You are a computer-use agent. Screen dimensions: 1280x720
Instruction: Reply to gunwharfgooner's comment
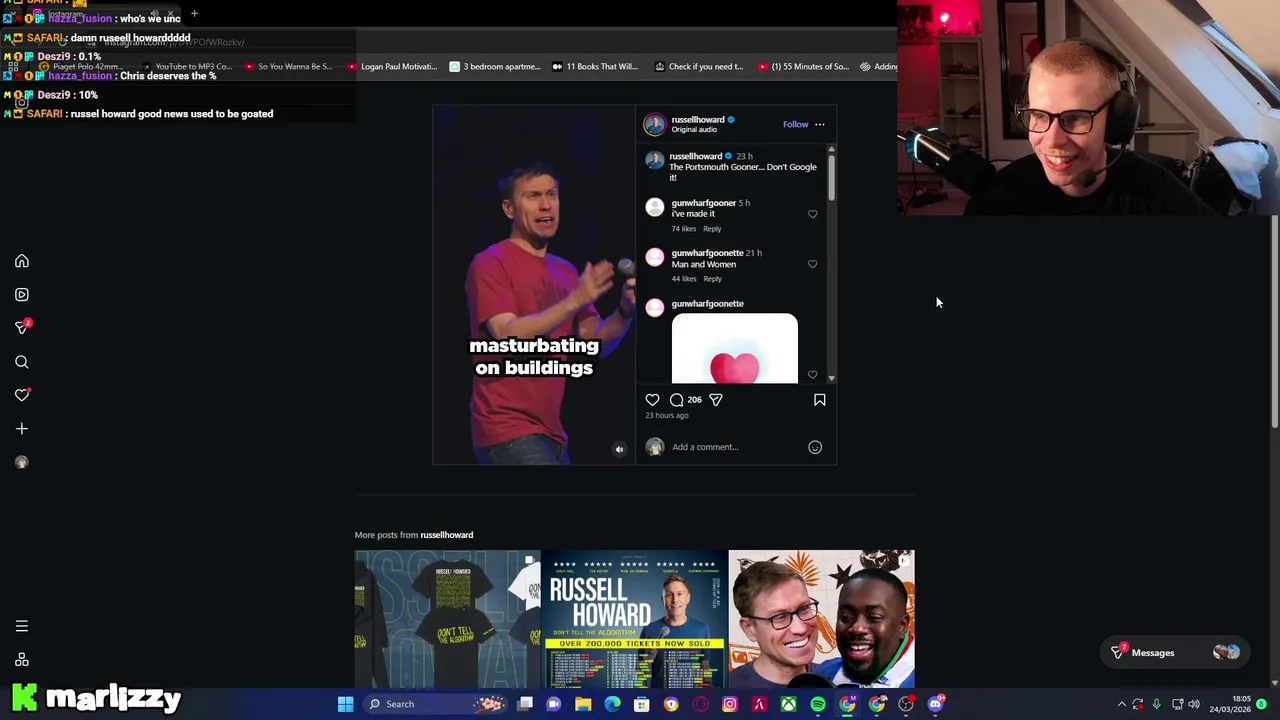(x=712, y=229)
